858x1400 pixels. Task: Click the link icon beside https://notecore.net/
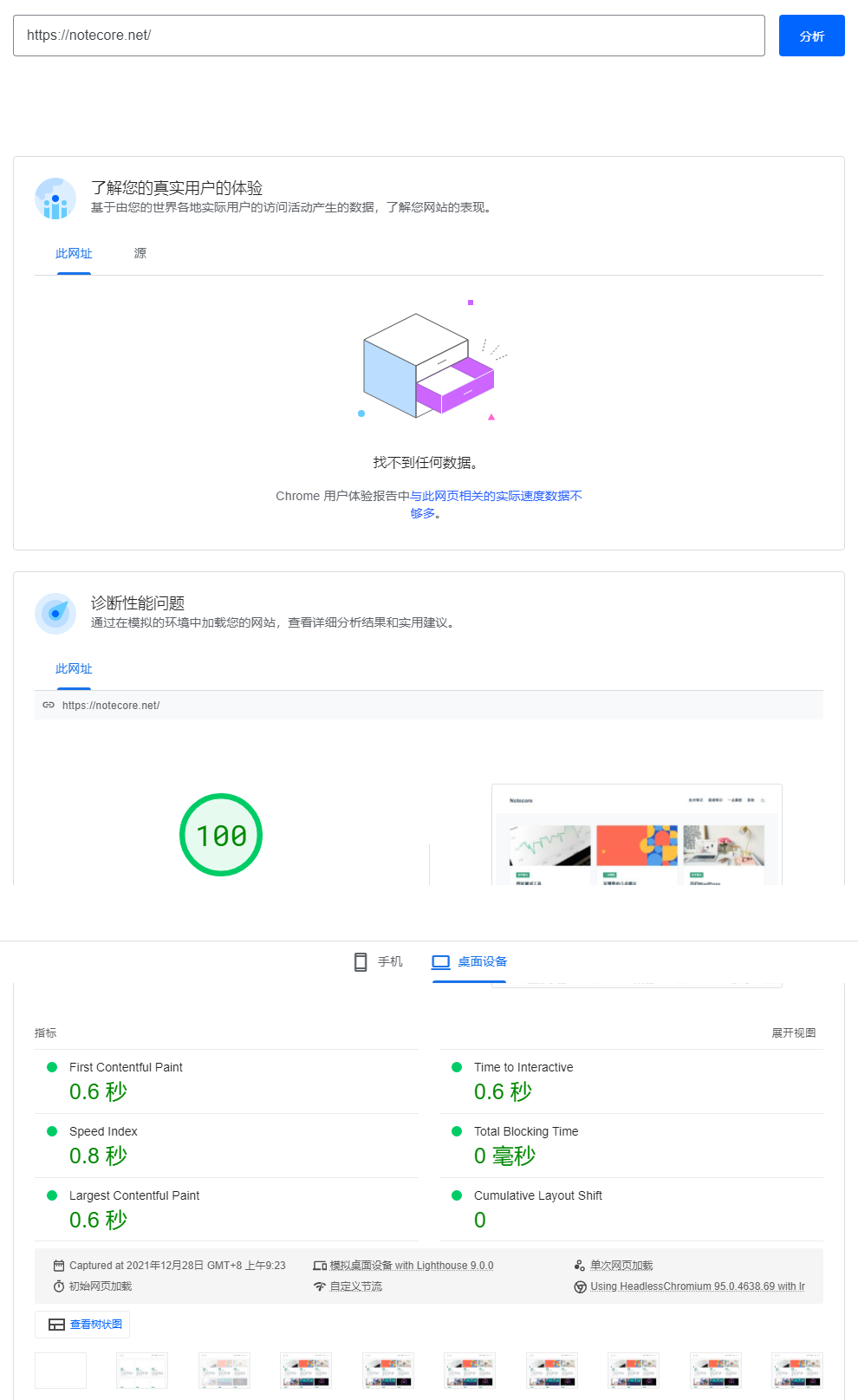(49, 705)
